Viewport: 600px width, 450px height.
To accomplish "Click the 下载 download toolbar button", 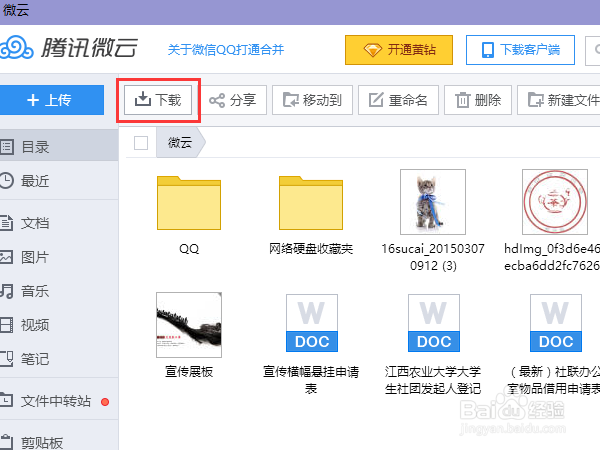I will point(158,100).
